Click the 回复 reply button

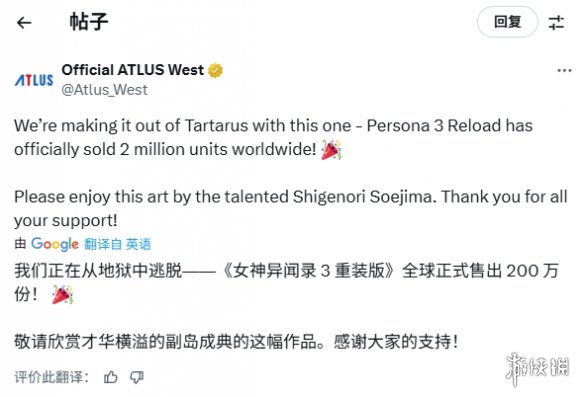click(507, 22)
